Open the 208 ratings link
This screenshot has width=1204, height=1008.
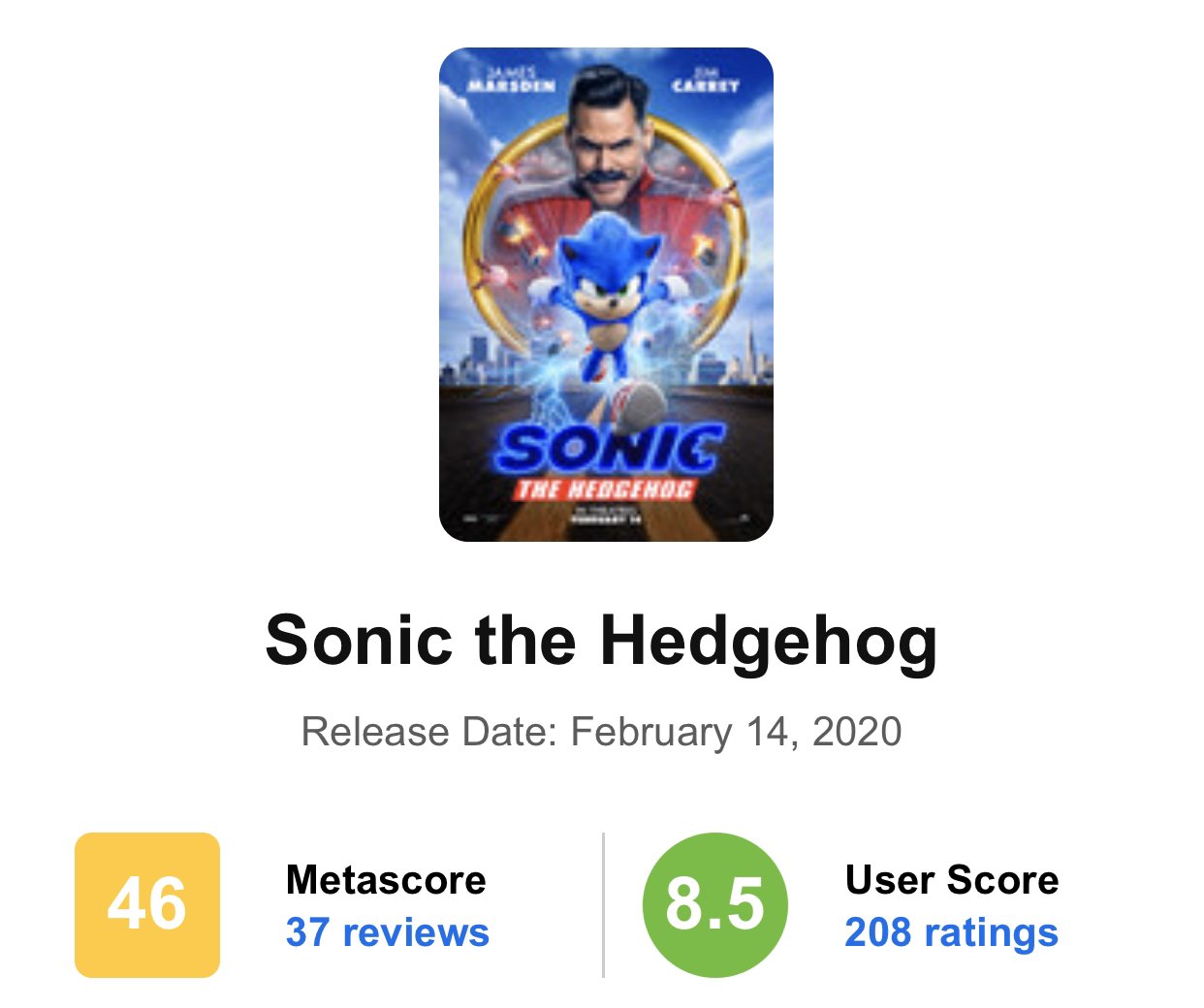pyautogui.click(x=951, y=932)
